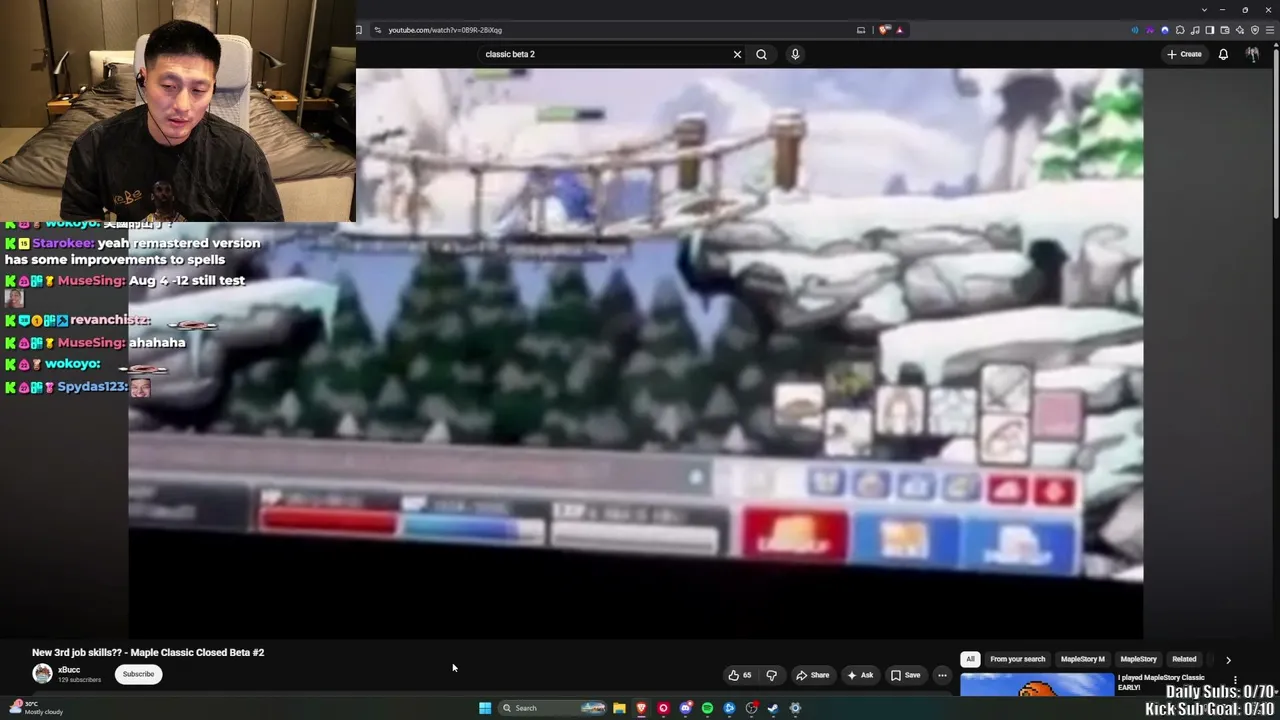Screen dimensions: 1280x720
Task: Open YouTube notifications bell
Action: (x=1223, y=54)
